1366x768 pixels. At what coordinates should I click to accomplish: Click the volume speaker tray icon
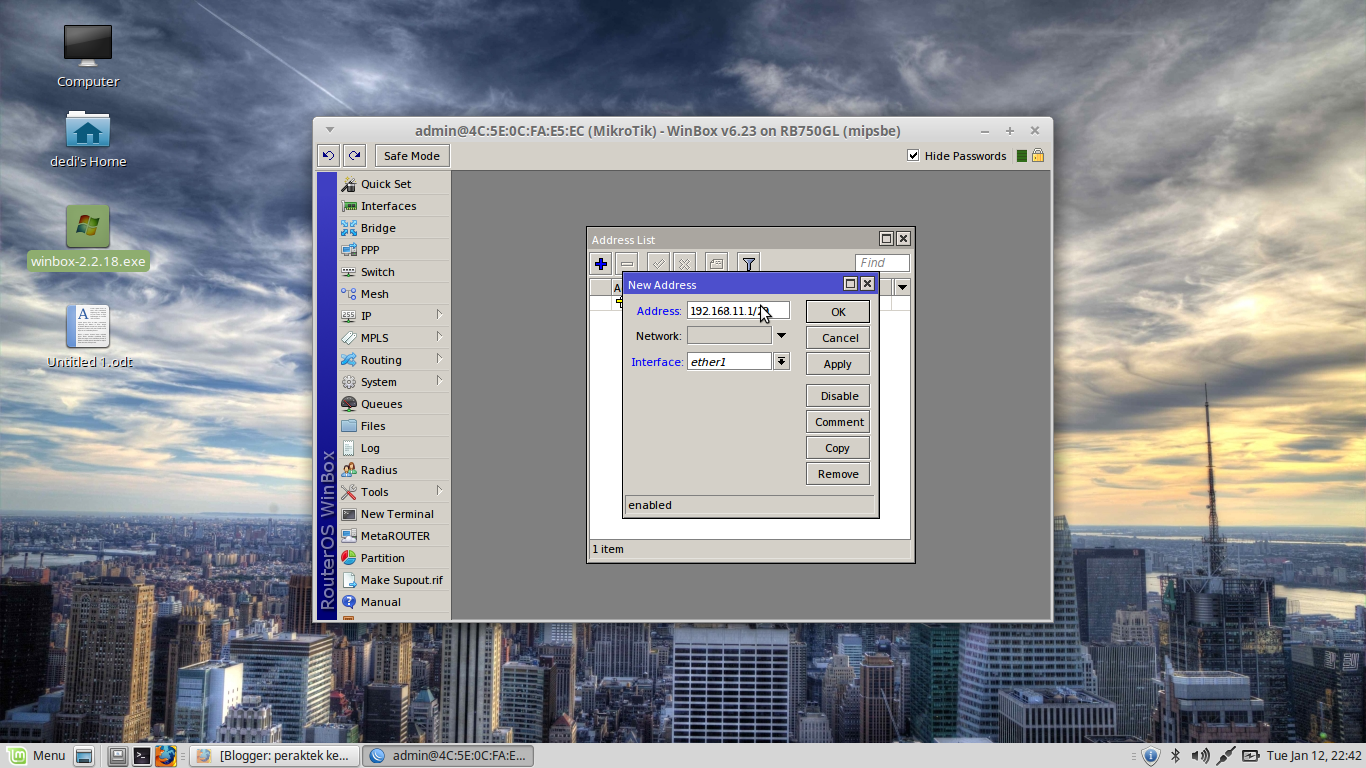(1200, 756)
